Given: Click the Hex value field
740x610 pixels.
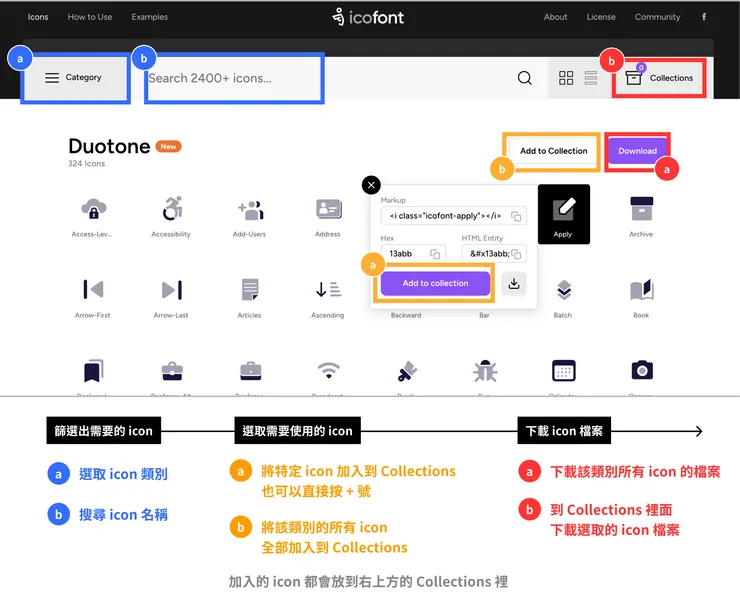Looking at the screenshot, I should pyautogui.click(x=413, y=254).
